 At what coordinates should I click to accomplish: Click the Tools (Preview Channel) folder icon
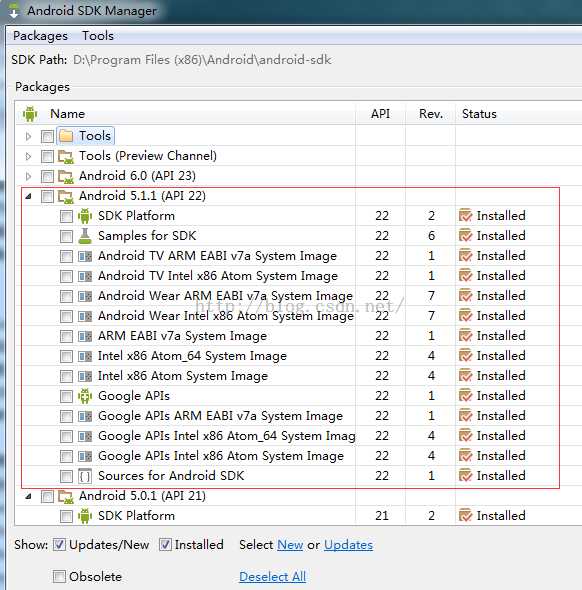(66, 156)
